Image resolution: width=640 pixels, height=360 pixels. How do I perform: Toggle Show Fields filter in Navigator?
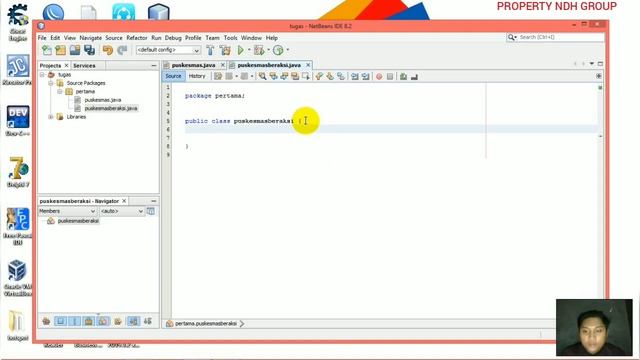point(60,322)
